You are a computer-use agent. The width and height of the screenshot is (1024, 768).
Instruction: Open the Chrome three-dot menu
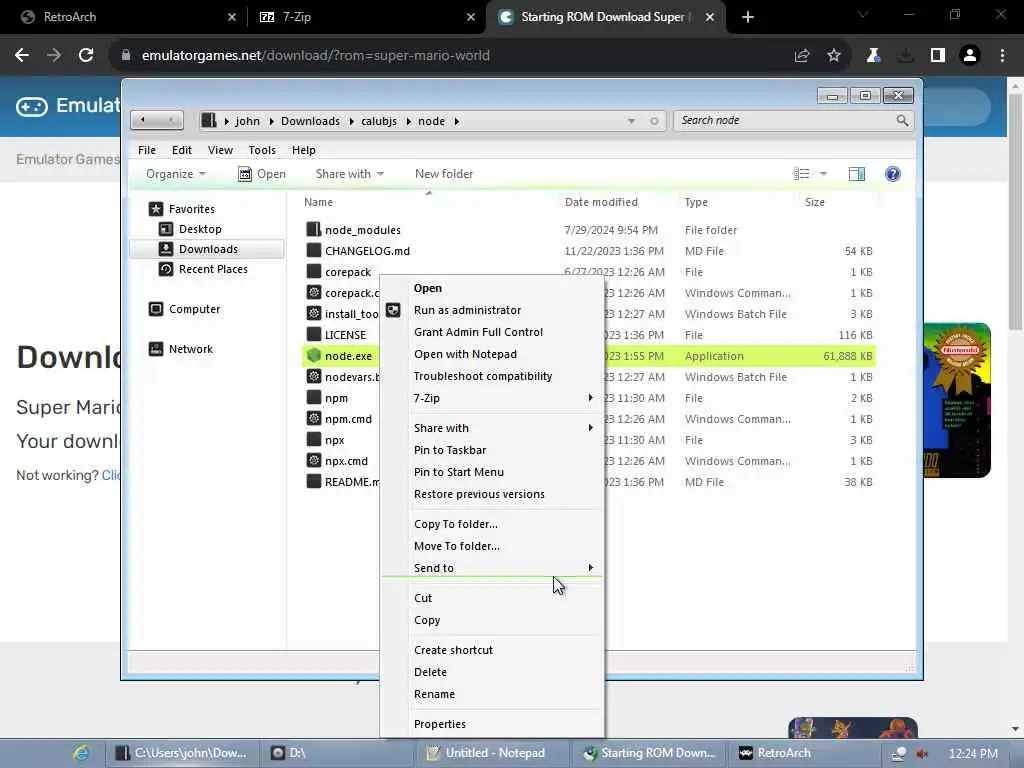pyautogui.click(x=1002, y=56)
